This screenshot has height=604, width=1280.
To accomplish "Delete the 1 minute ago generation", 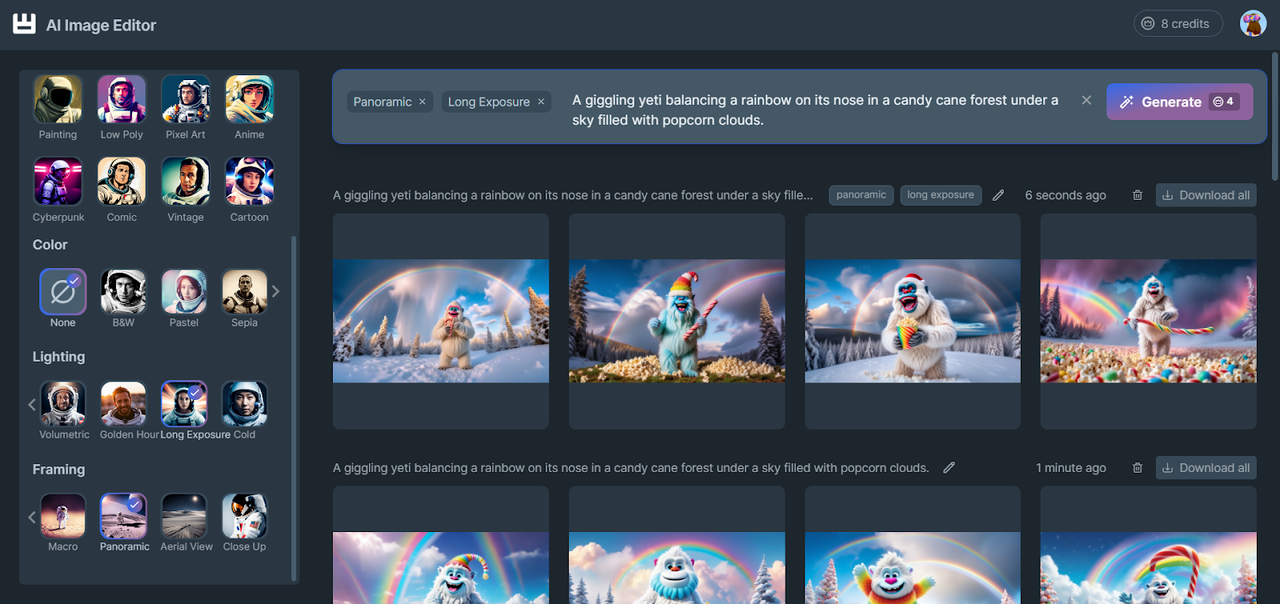I will [1137, 467].
